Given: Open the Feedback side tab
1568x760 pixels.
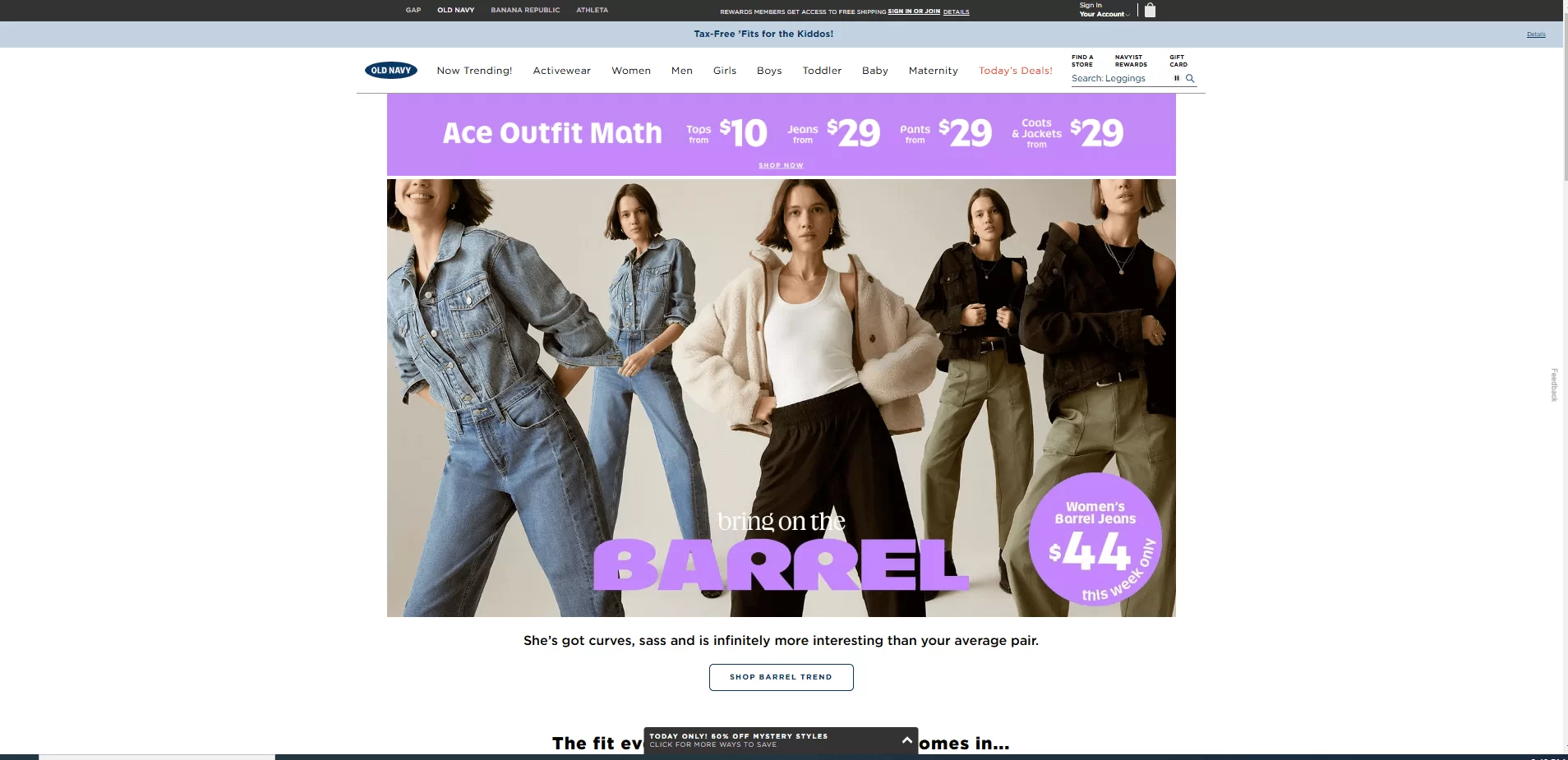Looking at the screenshot, I should [1554, 385].
